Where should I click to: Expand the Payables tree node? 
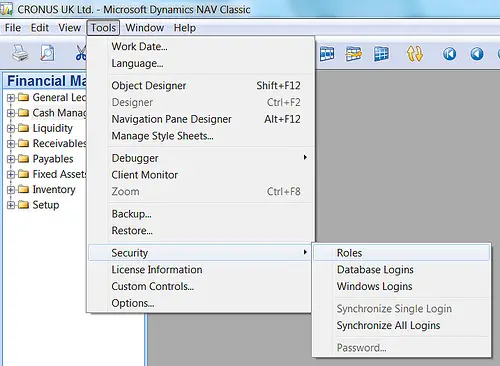[11, 159]
